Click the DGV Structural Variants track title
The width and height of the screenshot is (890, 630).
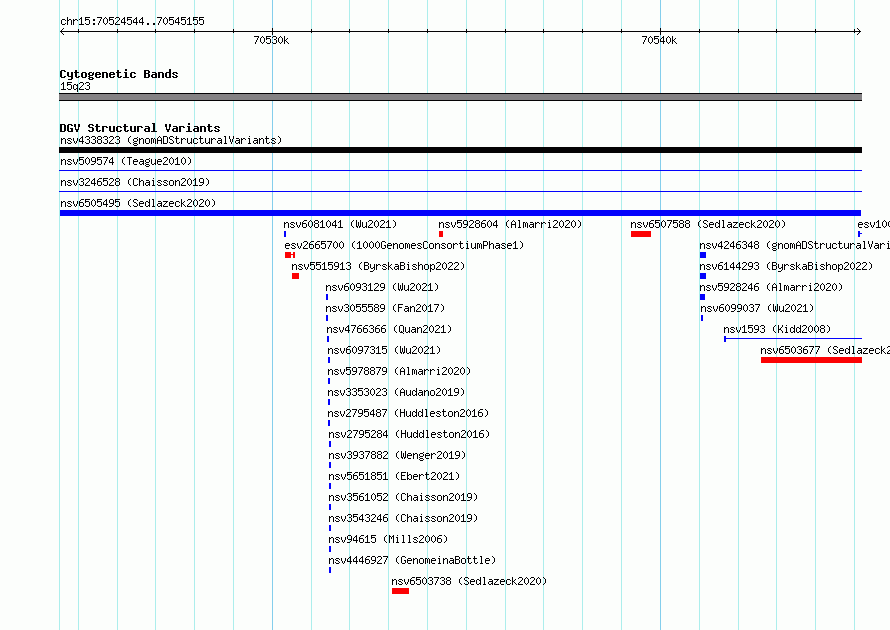pos(140,128)
